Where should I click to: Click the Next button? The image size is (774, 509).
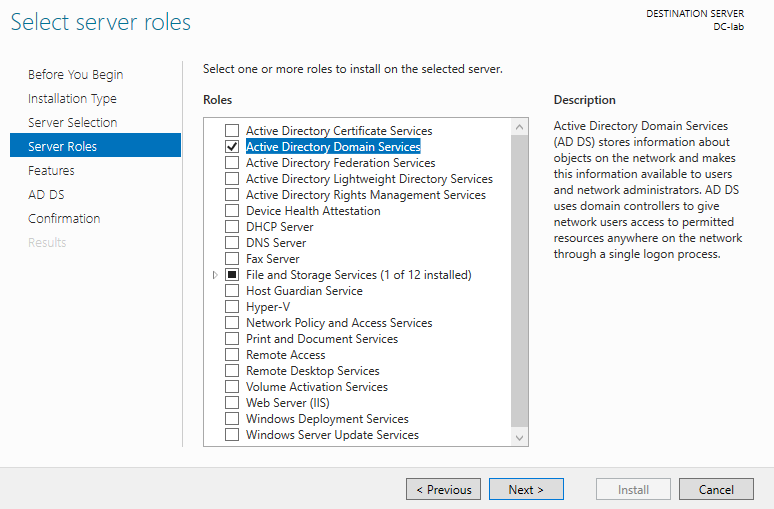[x=526, y=489]
